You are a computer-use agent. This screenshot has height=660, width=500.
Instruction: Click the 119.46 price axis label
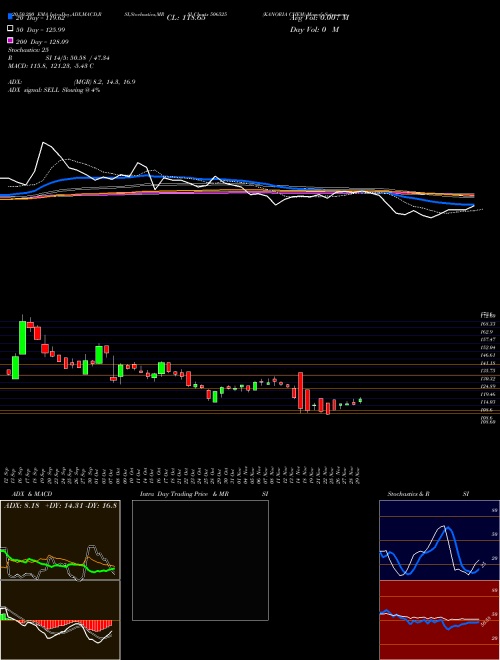pos(489,394)
